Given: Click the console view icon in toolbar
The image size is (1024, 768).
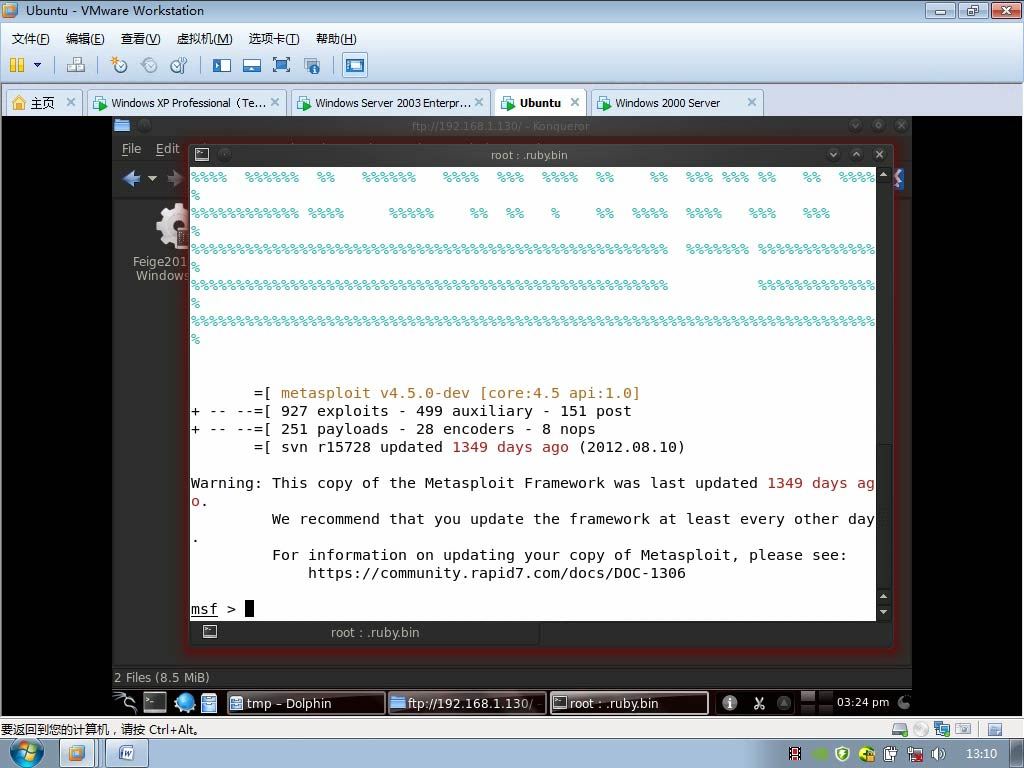Looking at the screenshot, I should point(355,65).
